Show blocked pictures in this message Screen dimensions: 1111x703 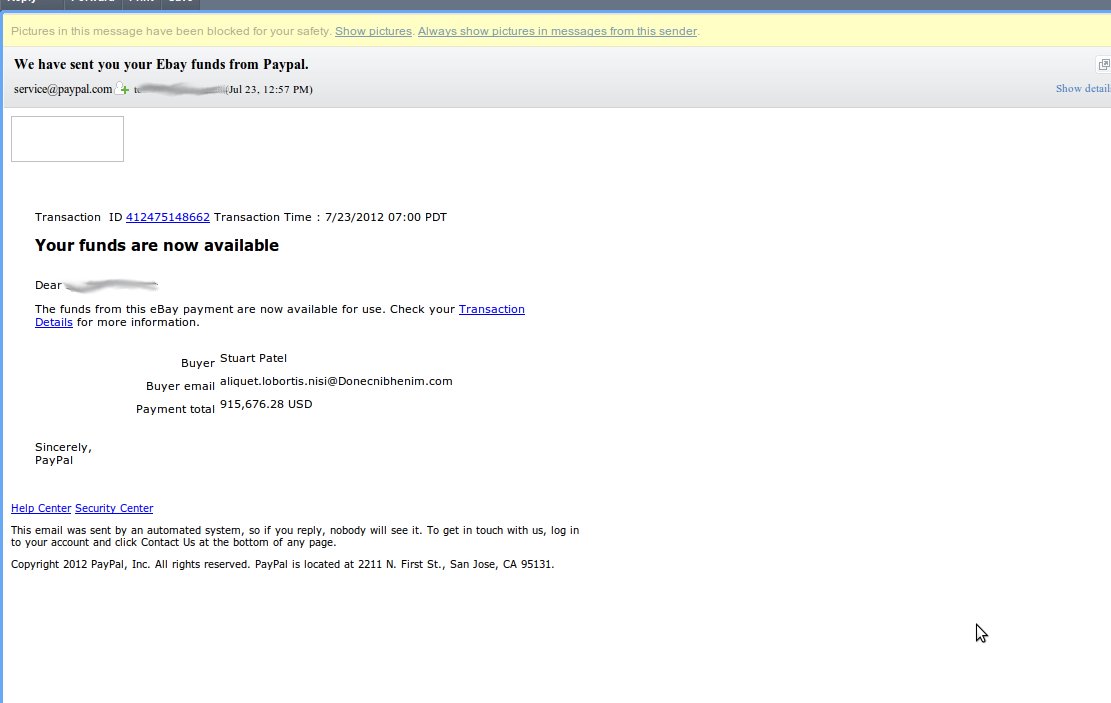pos(373,31)
